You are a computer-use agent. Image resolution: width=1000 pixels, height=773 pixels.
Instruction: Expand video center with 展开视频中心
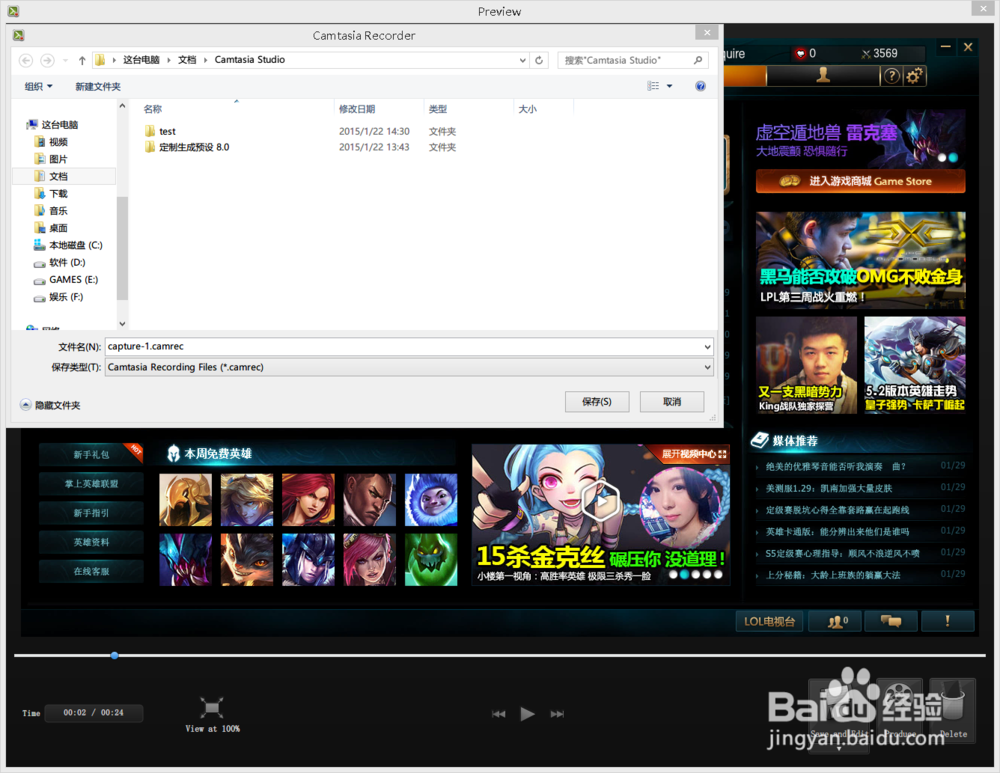pos(694,454)
